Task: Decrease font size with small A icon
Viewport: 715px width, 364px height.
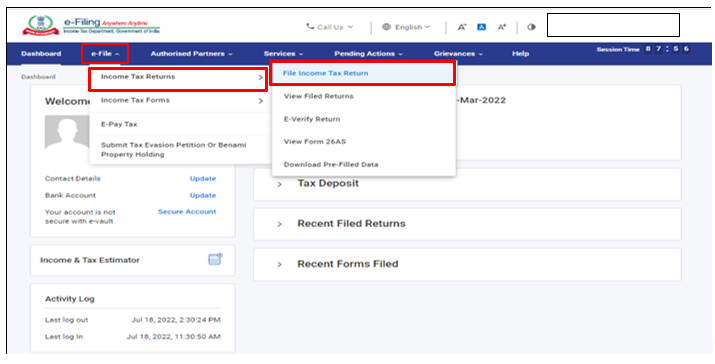Action: 462,27
